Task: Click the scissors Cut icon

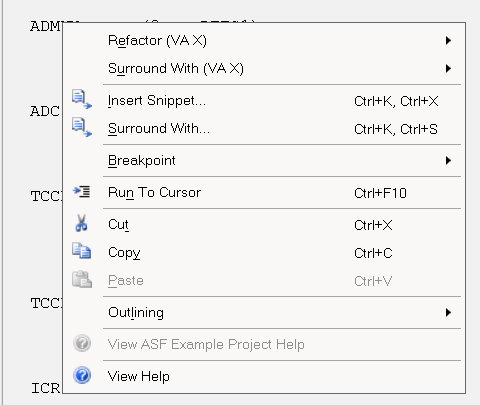Action: pyautogui.click(x=81, y=223)
